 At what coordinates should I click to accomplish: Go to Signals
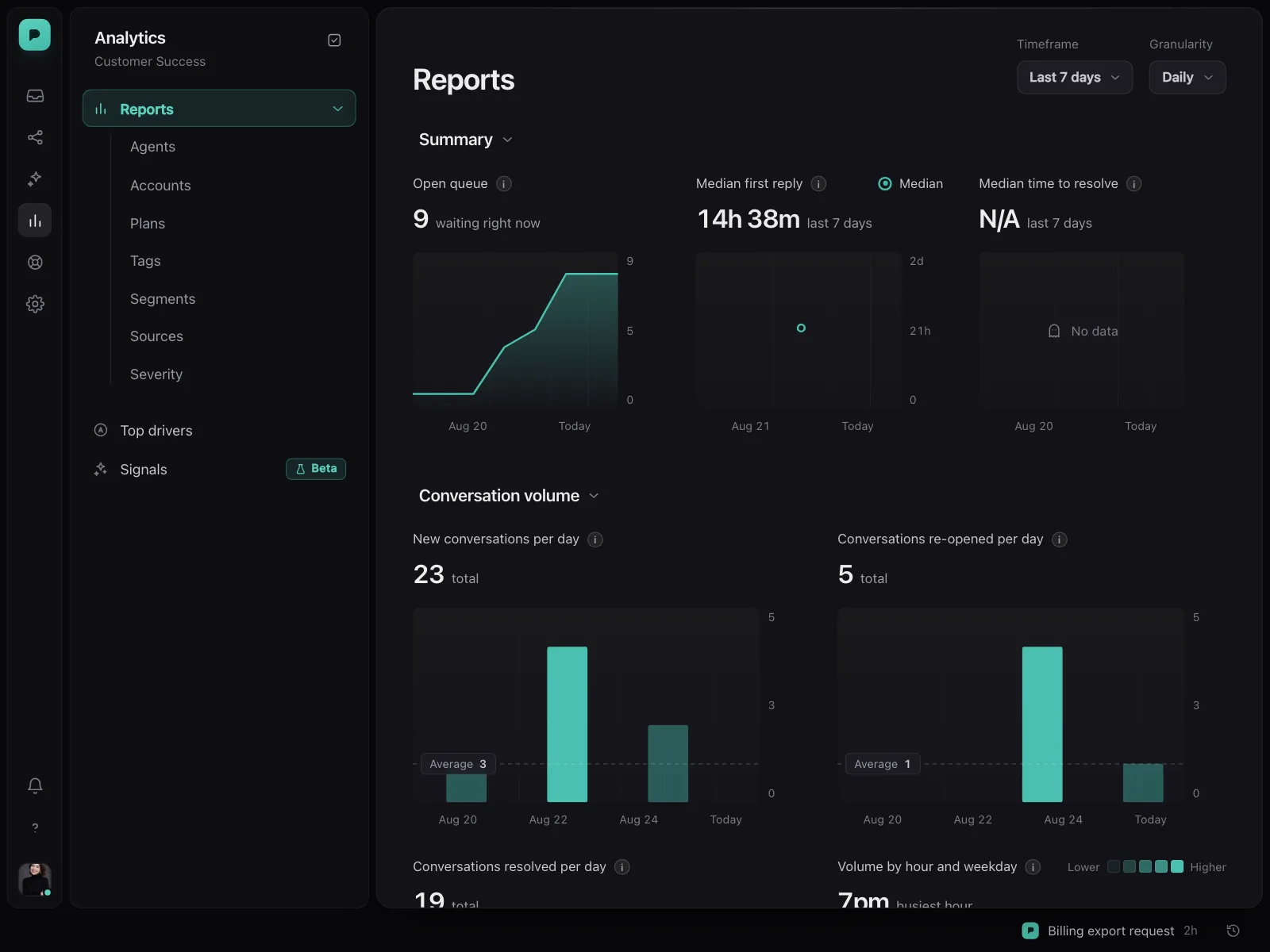144,470
